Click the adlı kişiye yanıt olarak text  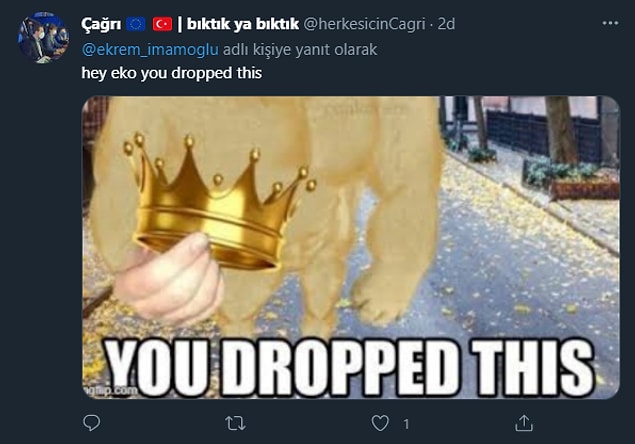click(x=300, y=50)
